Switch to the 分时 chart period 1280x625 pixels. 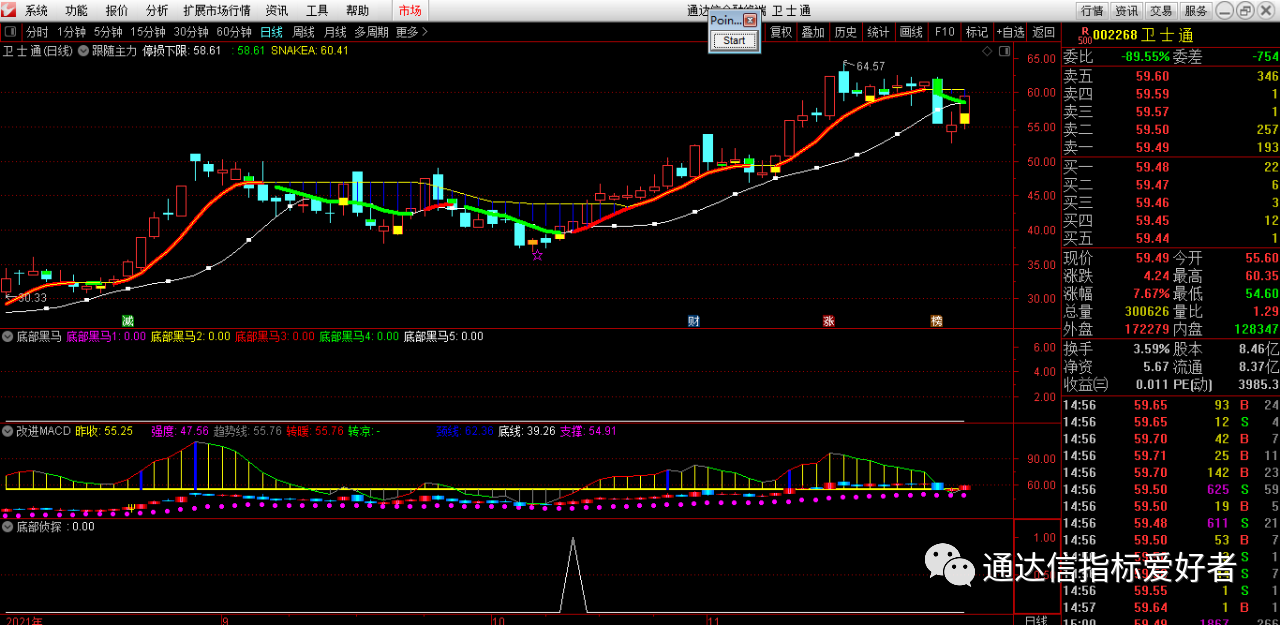click(x=37, y=32)
